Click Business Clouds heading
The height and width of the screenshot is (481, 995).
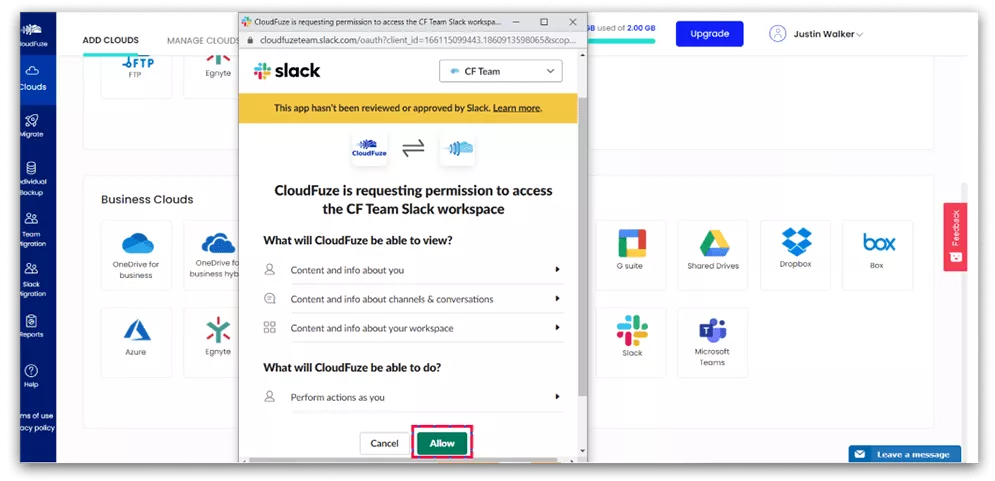point(147,199)
